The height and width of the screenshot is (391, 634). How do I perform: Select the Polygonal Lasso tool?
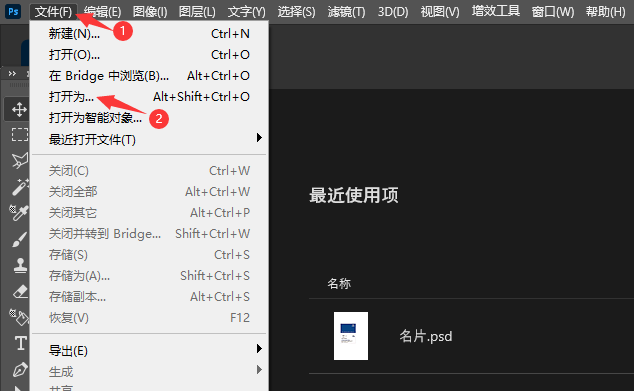tap(19, 161)
